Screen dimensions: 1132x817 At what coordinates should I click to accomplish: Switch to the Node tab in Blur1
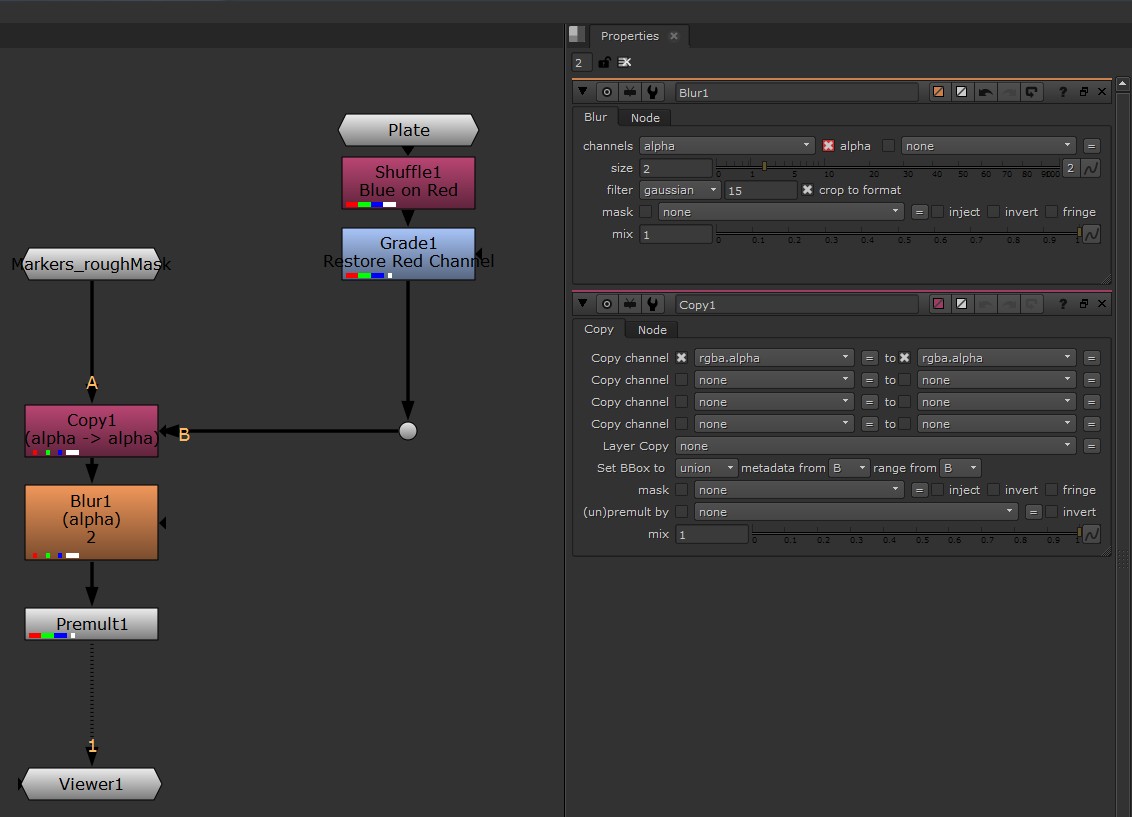pyautogui.click(x=645, y=118)
